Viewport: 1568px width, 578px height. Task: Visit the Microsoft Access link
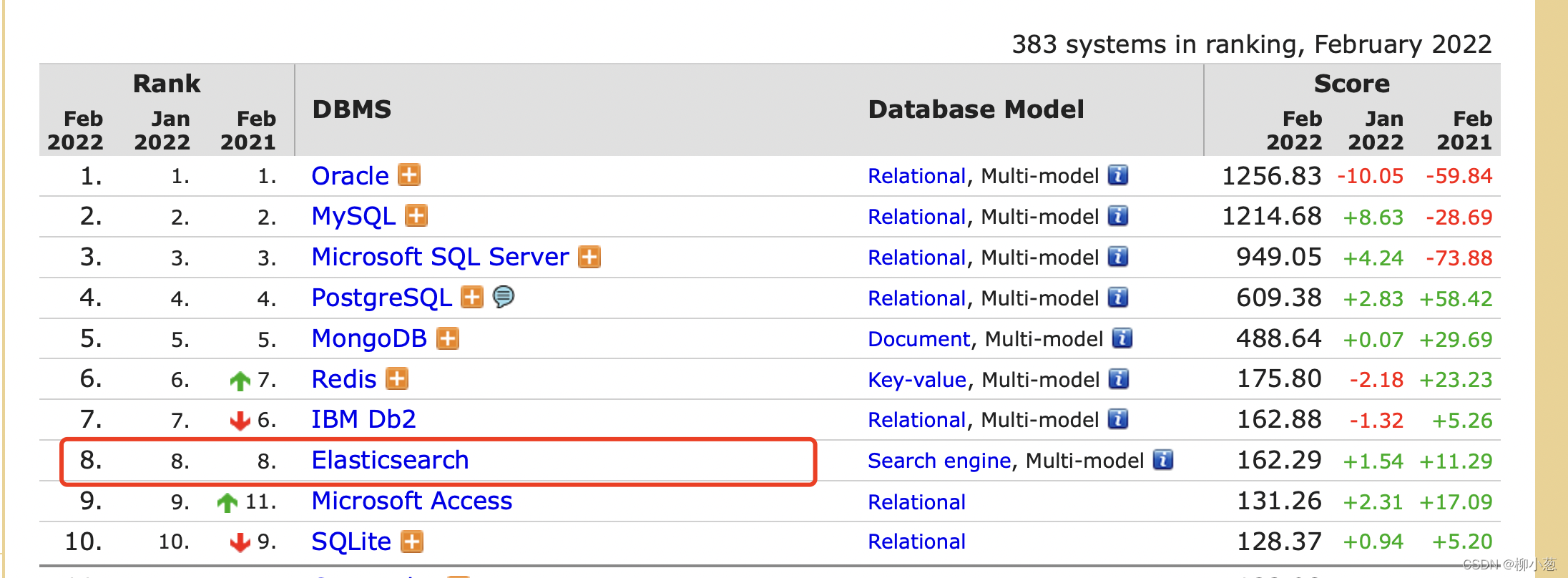click(411, 501)
